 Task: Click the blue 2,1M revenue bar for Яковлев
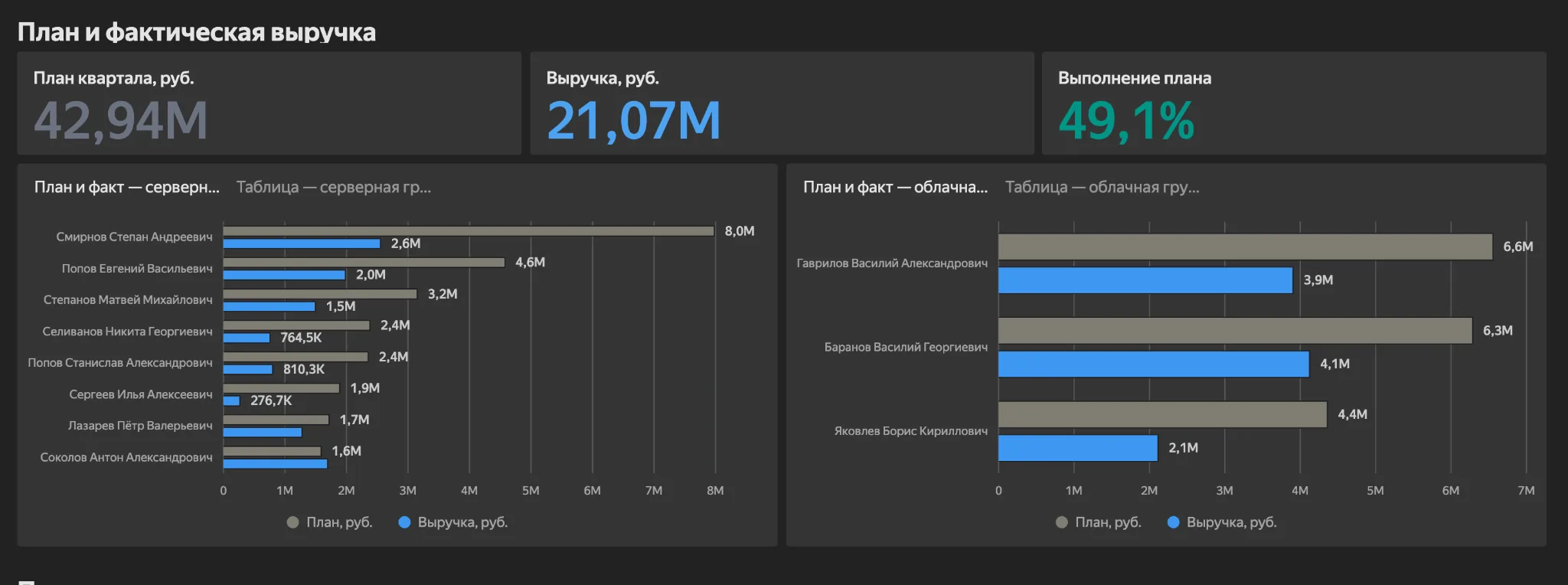click(x=1078, y=448)
